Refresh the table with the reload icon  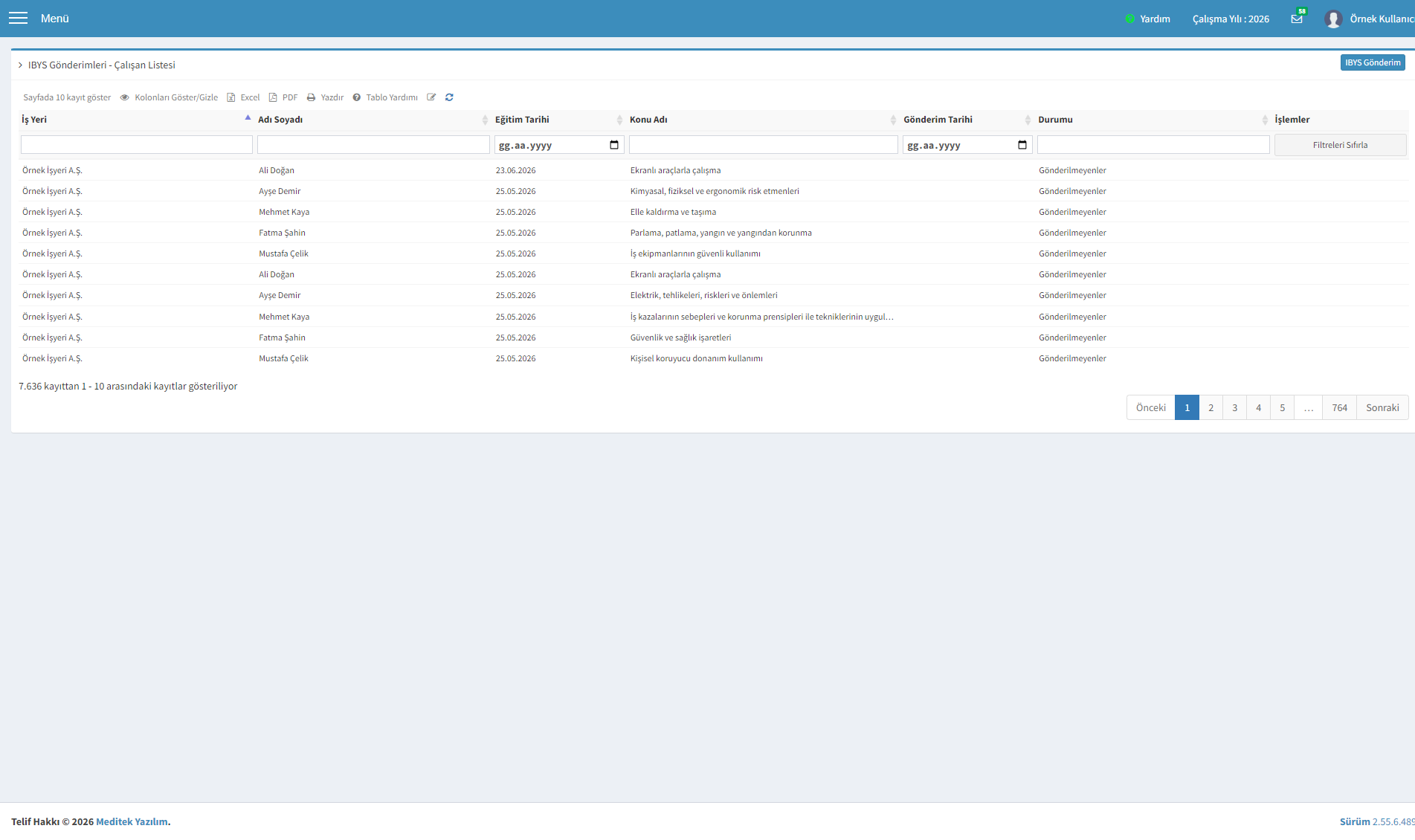(449, 97)
